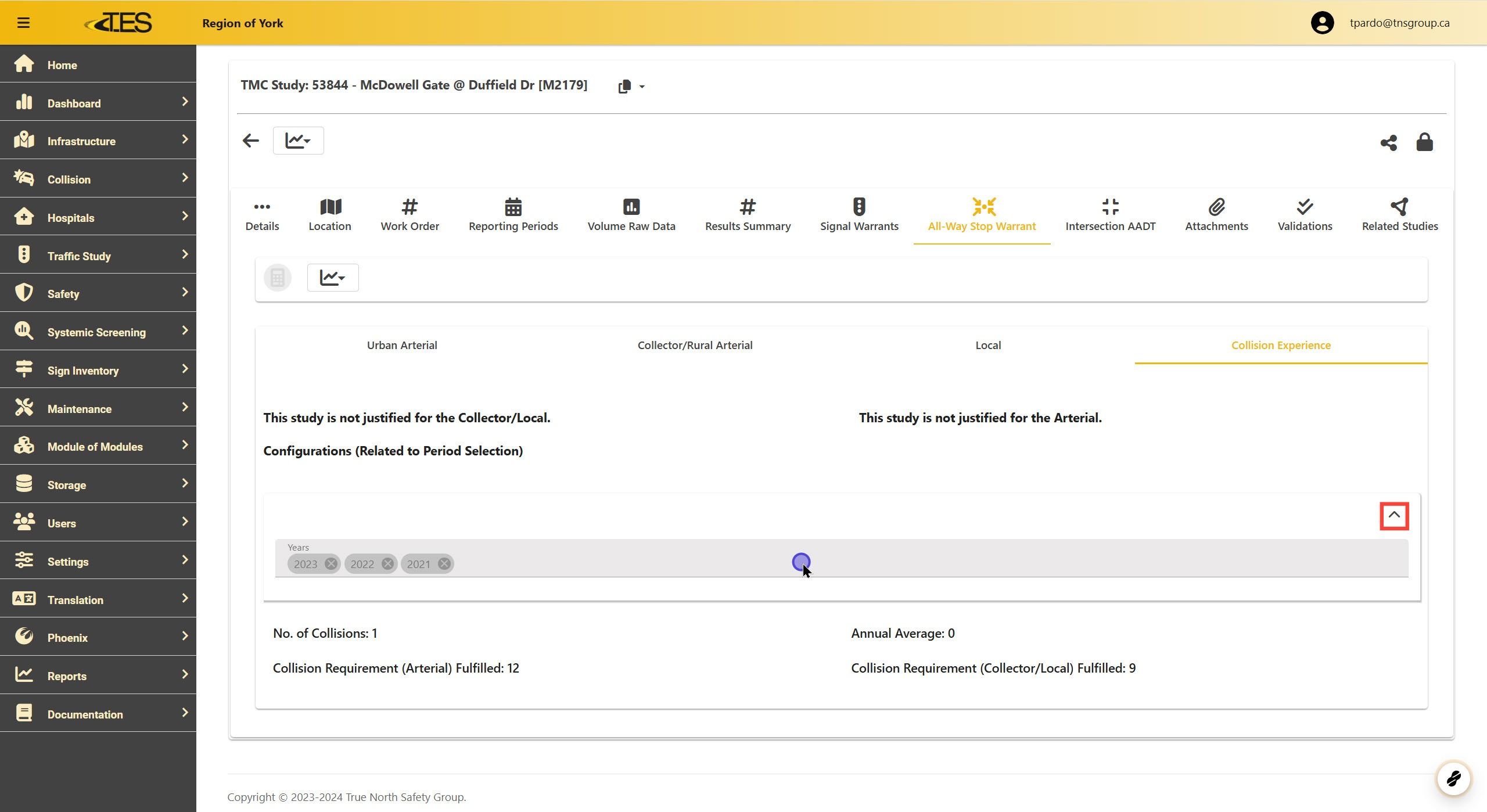This screenshot has height=812, width=1487.
Task: Remove the 2023 year chip
Action: [x=331, y=564]
